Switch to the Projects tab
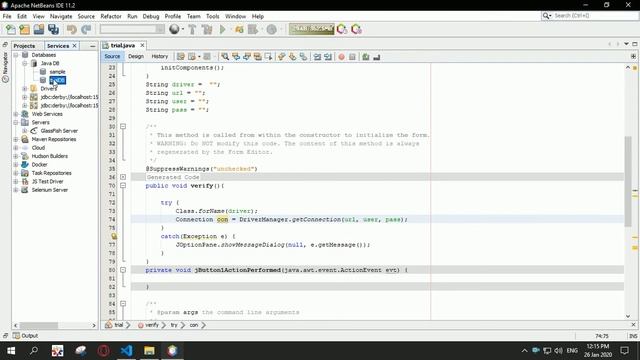Image resolution: width=640 pixels, height=360 pixels. tap(24, 46)
